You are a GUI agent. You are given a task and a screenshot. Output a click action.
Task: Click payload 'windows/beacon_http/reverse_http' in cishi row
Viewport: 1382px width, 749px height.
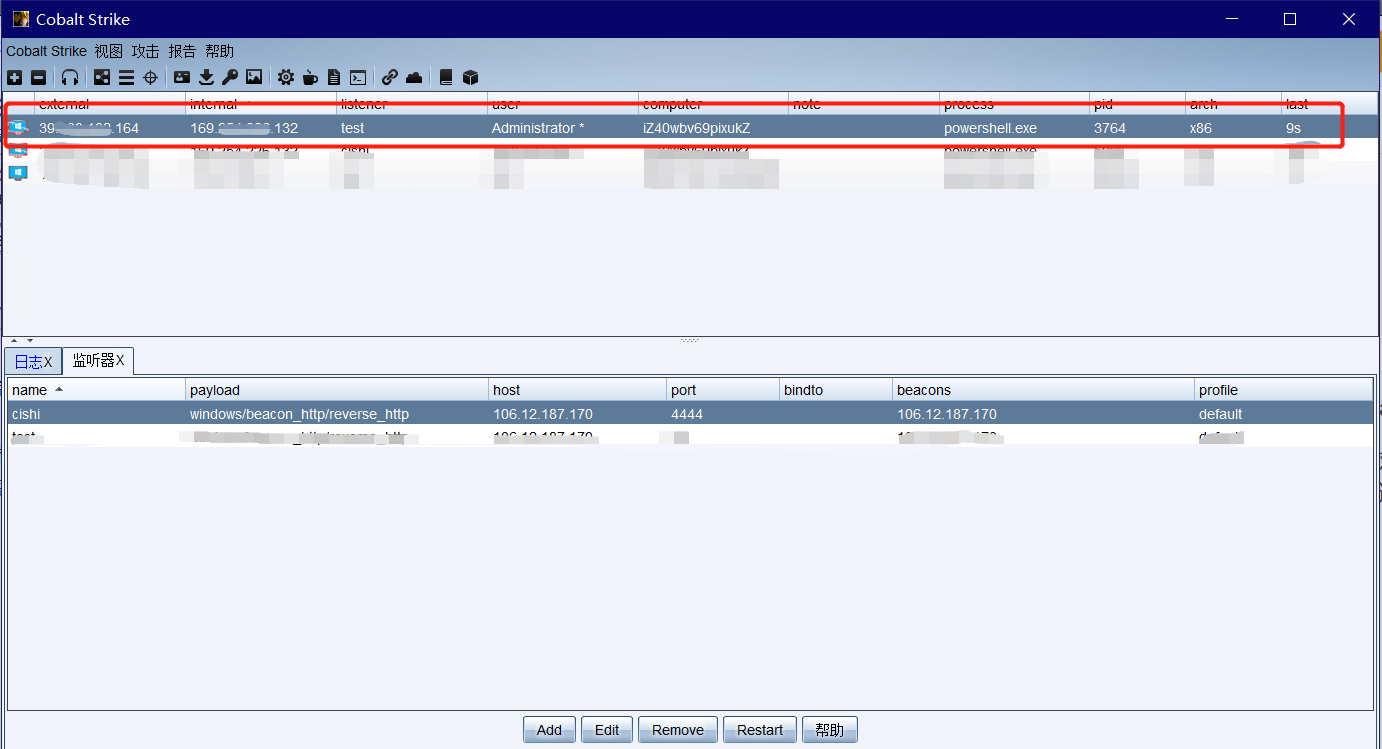[x=299, y=414]
